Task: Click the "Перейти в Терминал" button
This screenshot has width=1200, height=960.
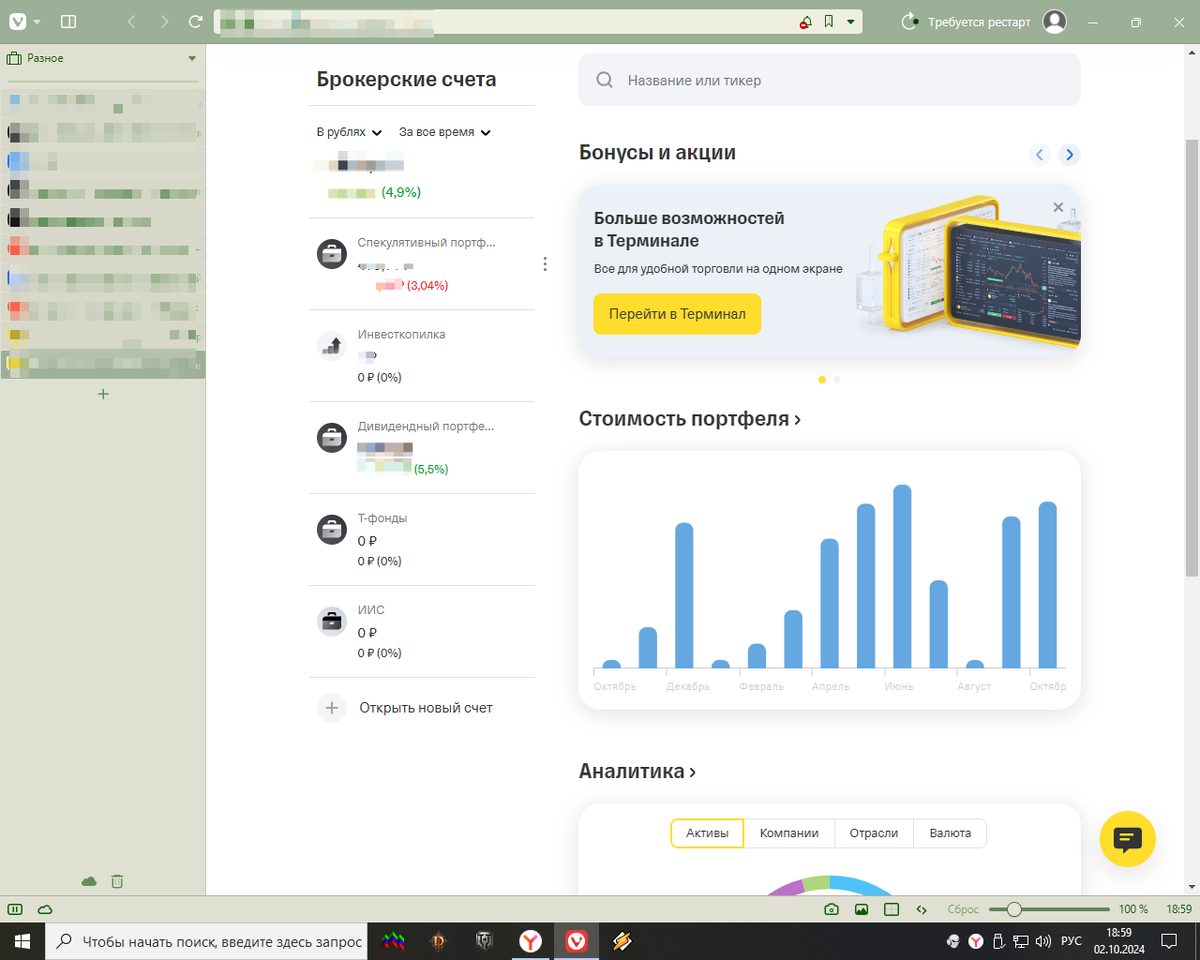Action: (x=677, y=314)
